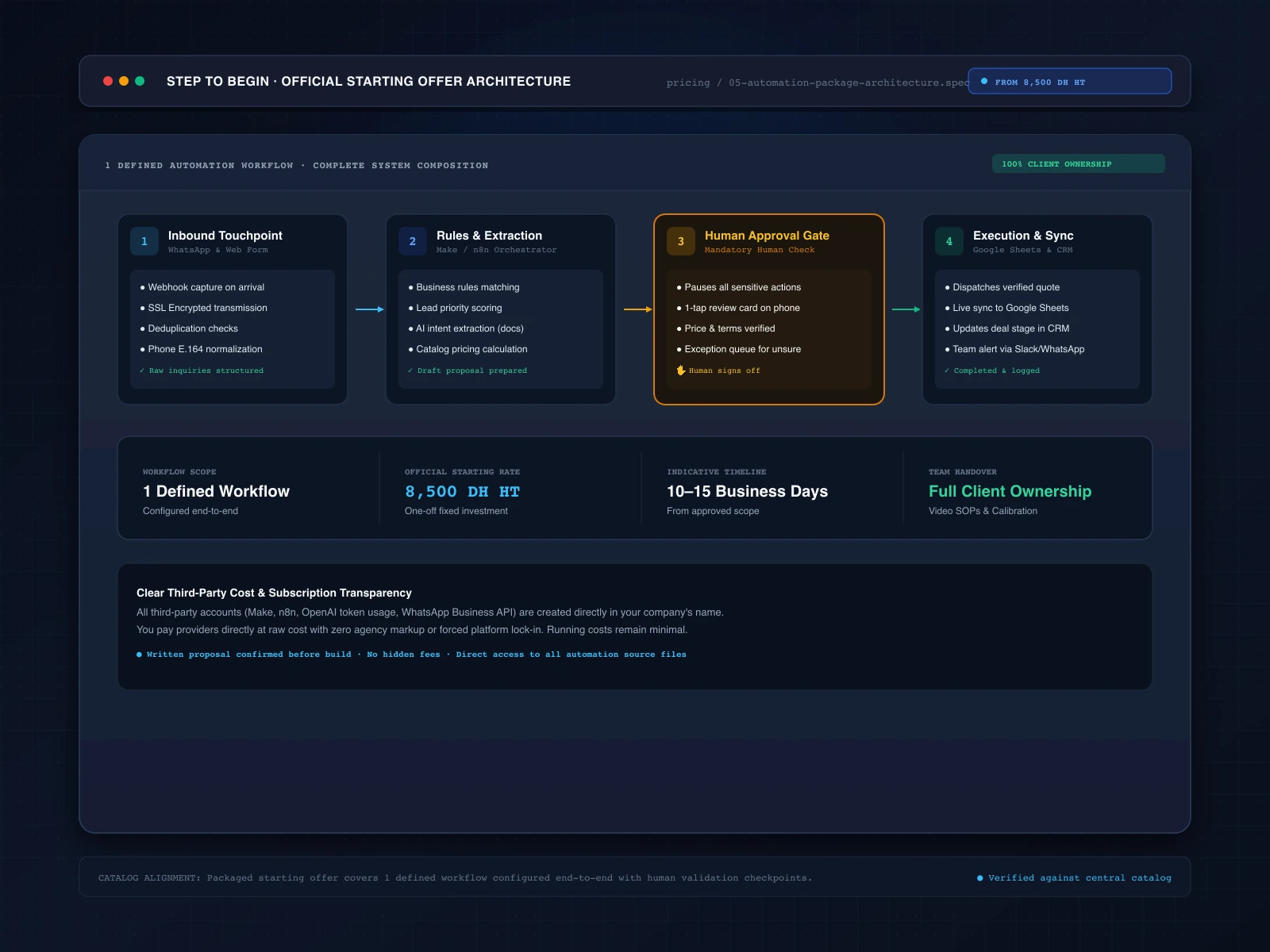Click Draft proposal prepared result line

tap(468, 370)
